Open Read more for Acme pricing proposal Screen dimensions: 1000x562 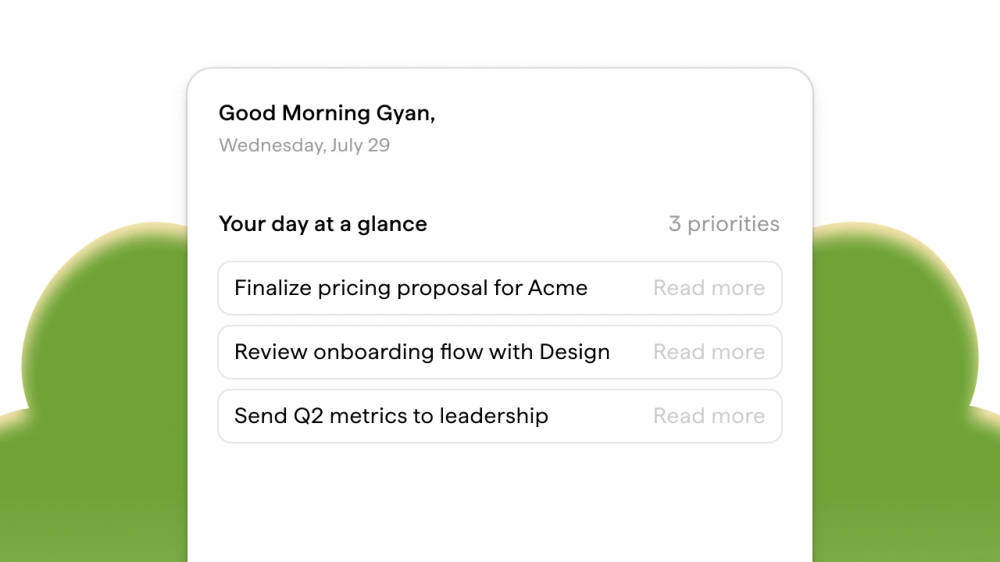[709, 288]
